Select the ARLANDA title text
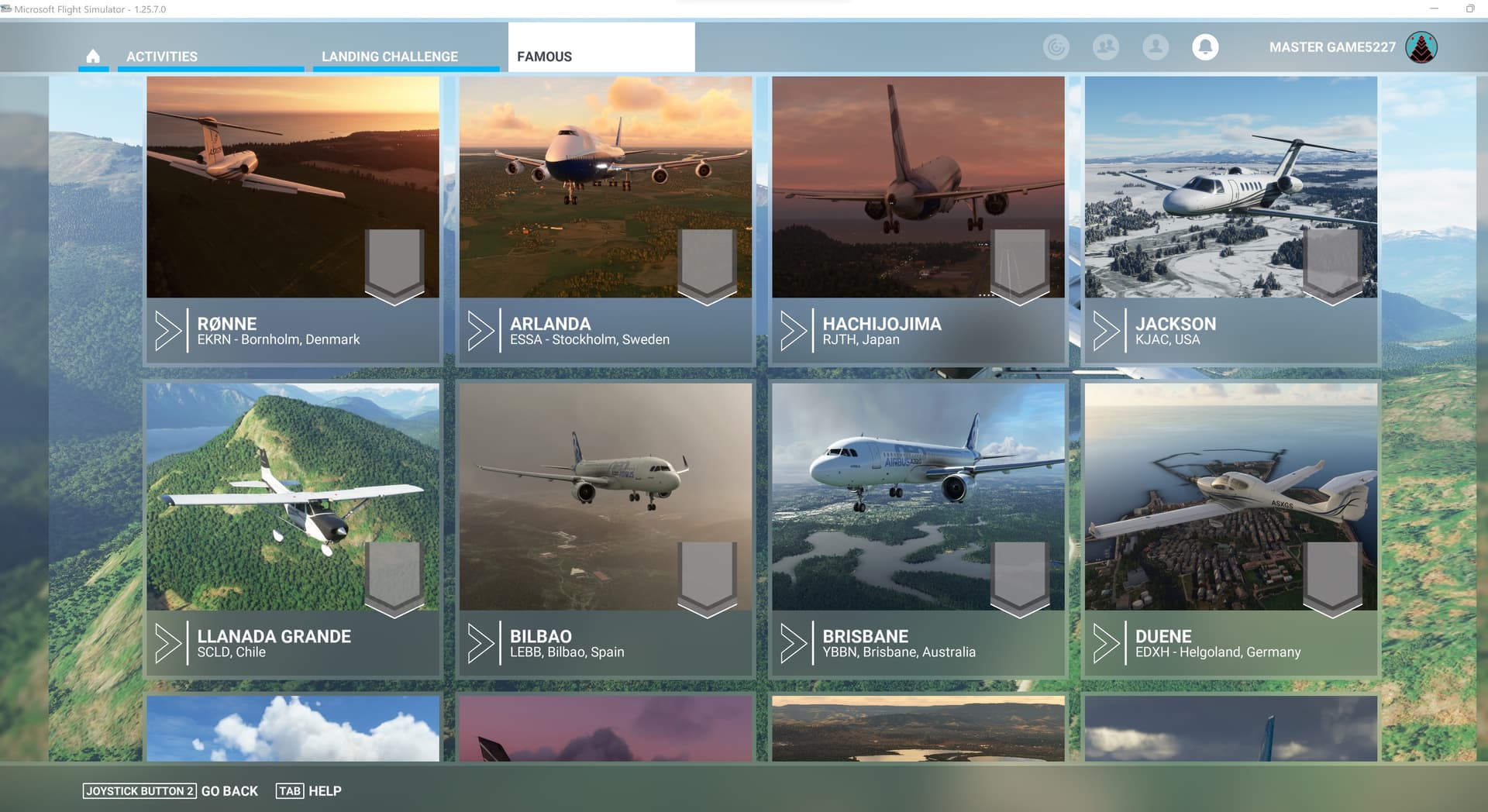The width and height of the screenshot is (1488, 812). click(x=550, y=324)
